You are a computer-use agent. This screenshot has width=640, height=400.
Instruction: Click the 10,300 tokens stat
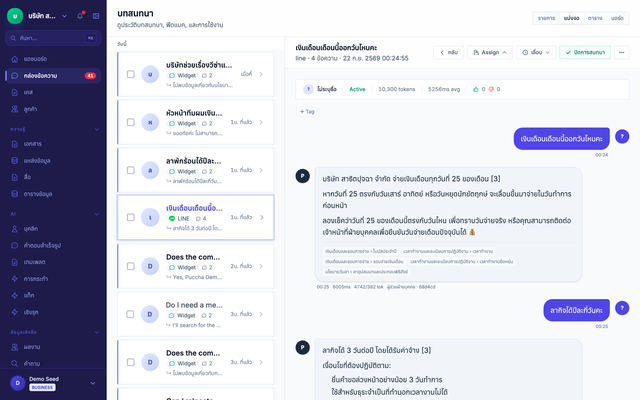(x=396, y=89)
